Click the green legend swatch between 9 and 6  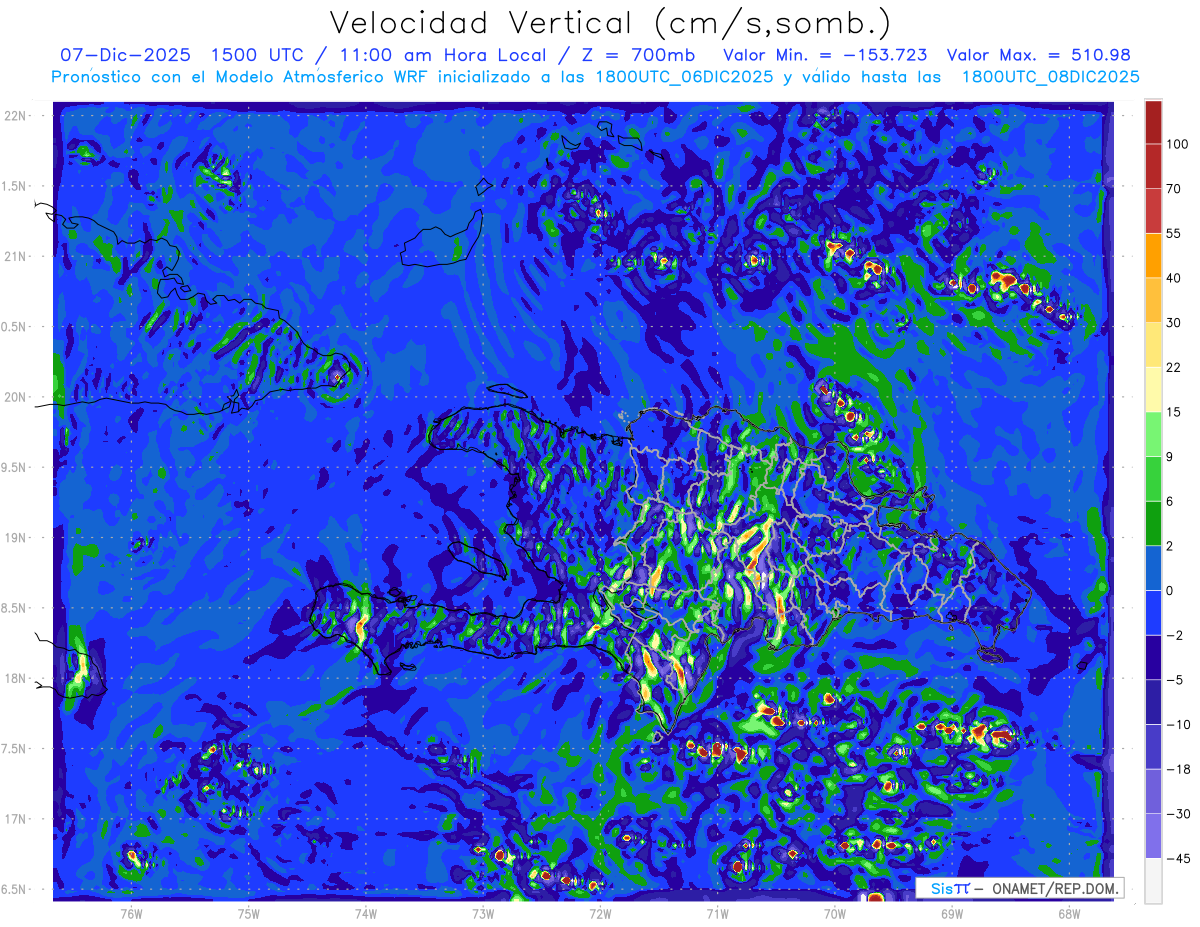coord(1153,479)
